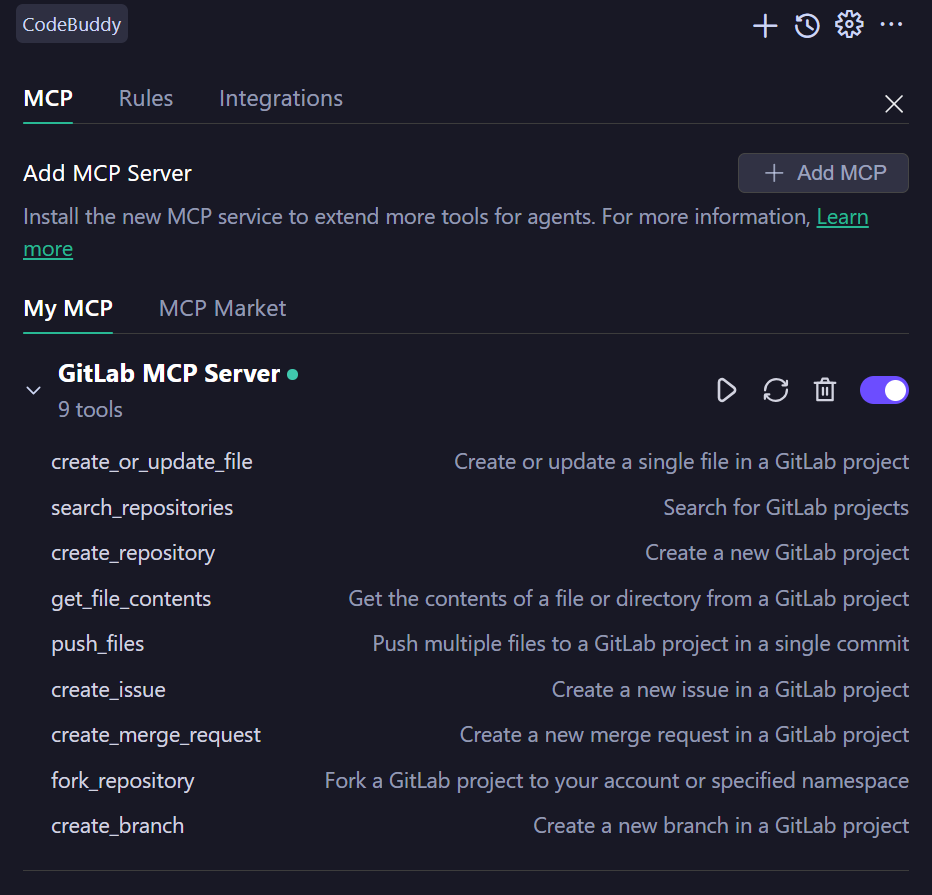Disable the GitLab MCP Server toggle

coord(884,390)
